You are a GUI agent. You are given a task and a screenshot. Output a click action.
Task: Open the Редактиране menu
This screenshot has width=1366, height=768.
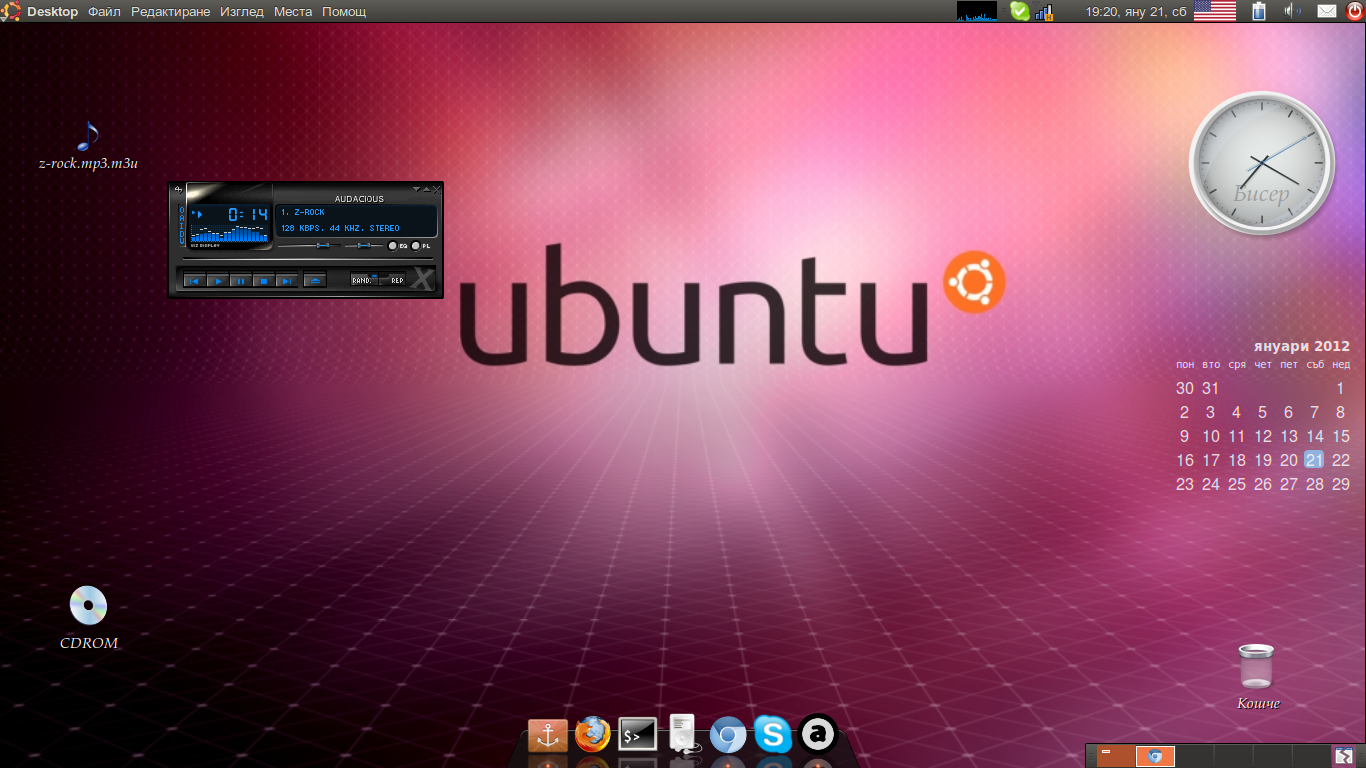pyautogui.click(x=170, y=12)
